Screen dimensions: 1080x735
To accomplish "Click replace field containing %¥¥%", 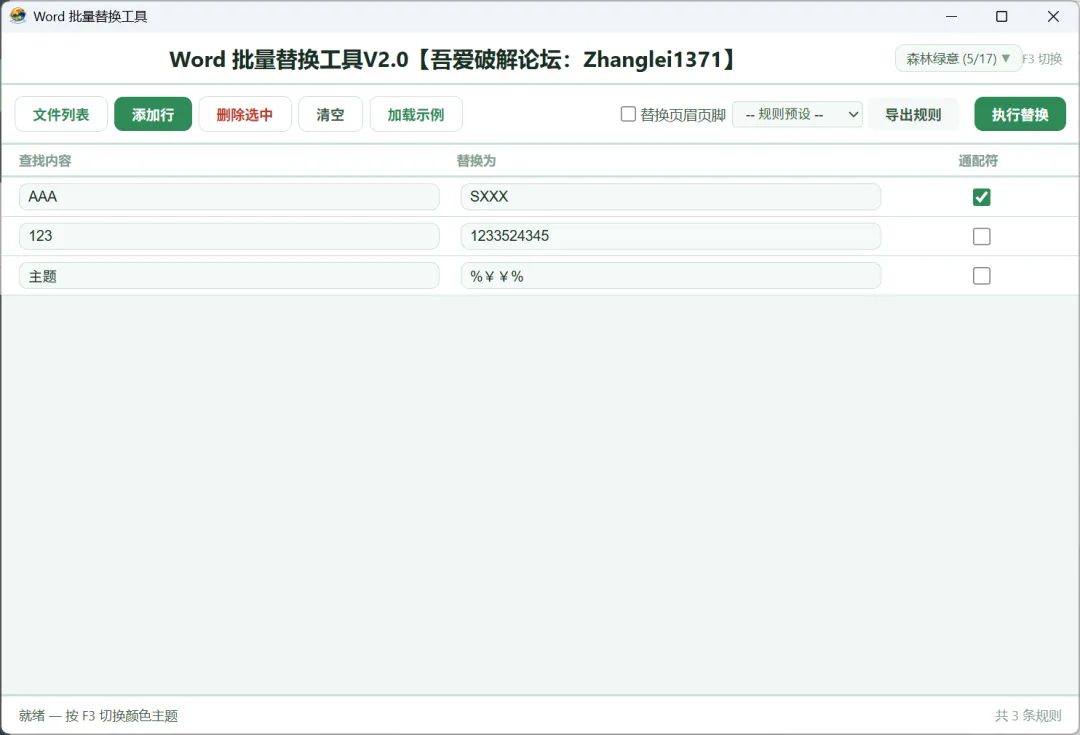I will [x=671, y=276].
